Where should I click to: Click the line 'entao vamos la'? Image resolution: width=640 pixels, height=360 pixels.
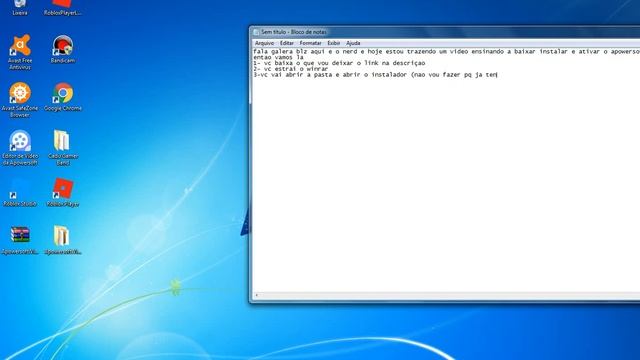[x=278, y=57]
